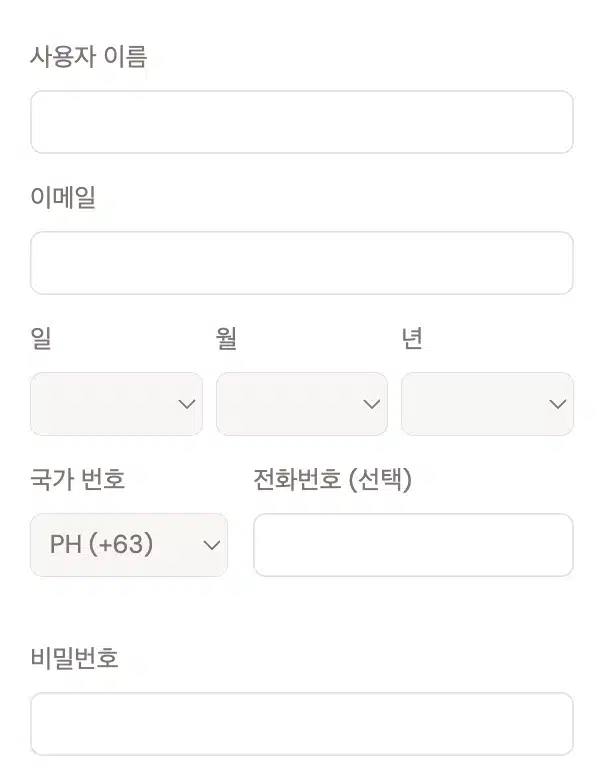The width and height of the screenshot is (604, 782).
Task: Focus the 전화번호 (선택) input field
Action: click(413, 545)
